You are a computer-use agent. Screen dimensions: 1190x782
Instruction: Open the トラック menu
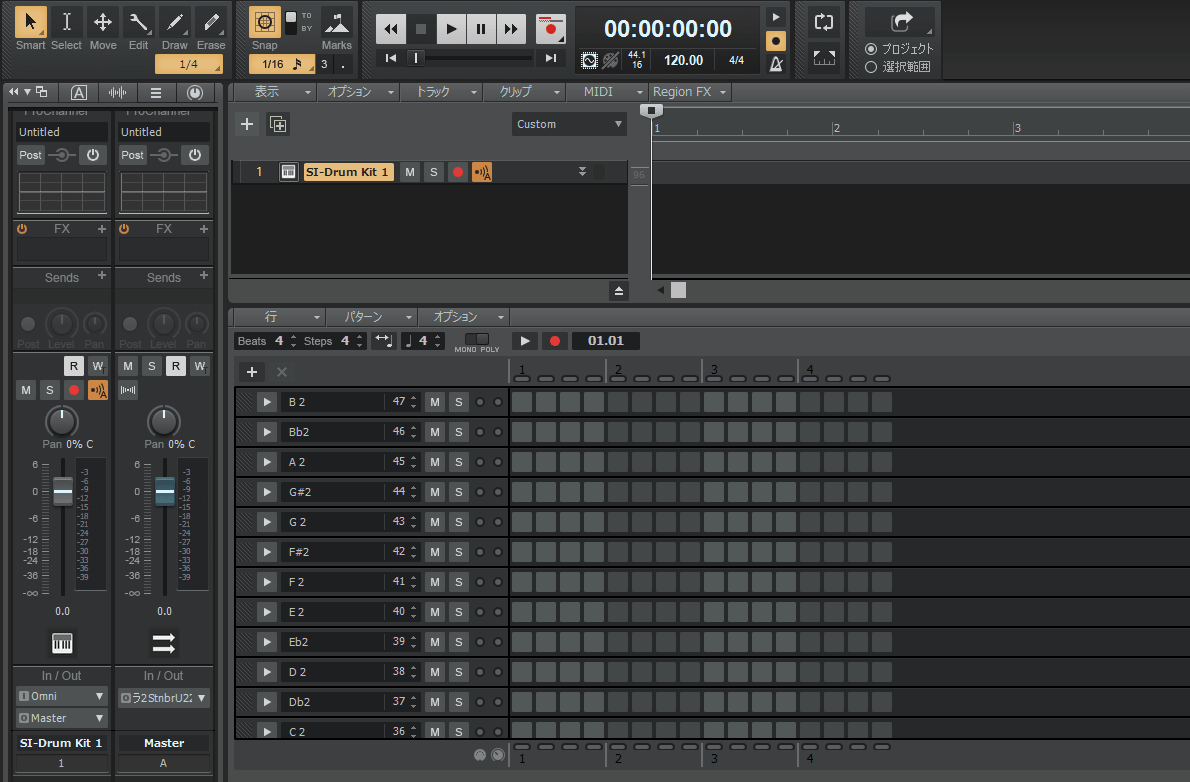[x=441, y=92]
